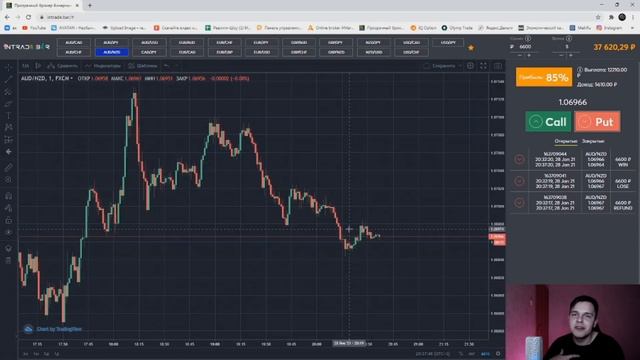Select the AUD/CAD currency pair
The image size is (640, 360).
[74, 42]
